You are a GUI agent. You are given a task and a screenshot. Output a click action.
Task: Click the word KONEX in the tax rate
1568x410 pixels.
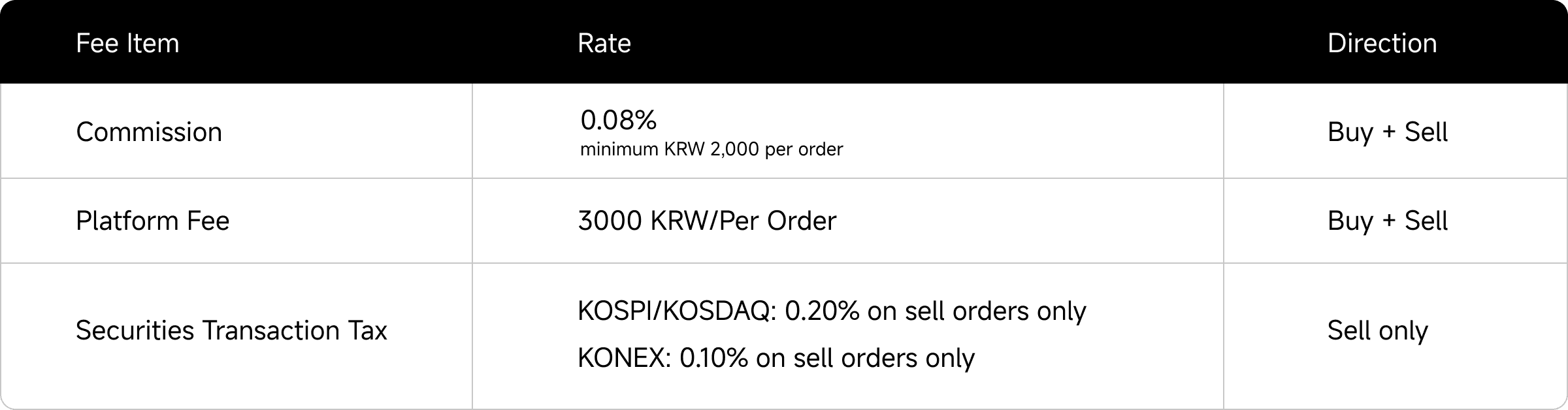pyautogui.click(x=621, y=358)
